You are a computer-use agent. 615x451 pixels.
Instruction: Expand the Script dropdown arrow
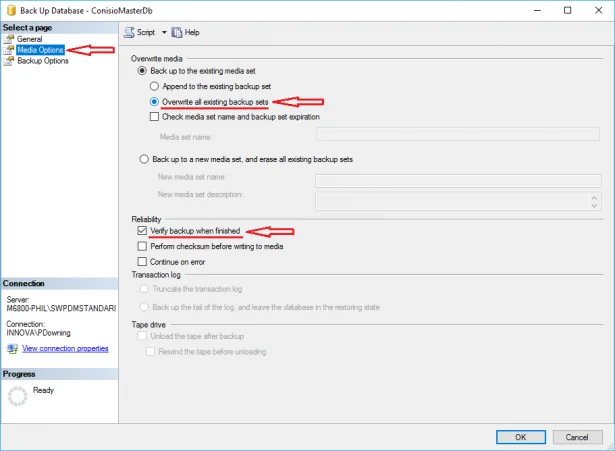(164, 32)
